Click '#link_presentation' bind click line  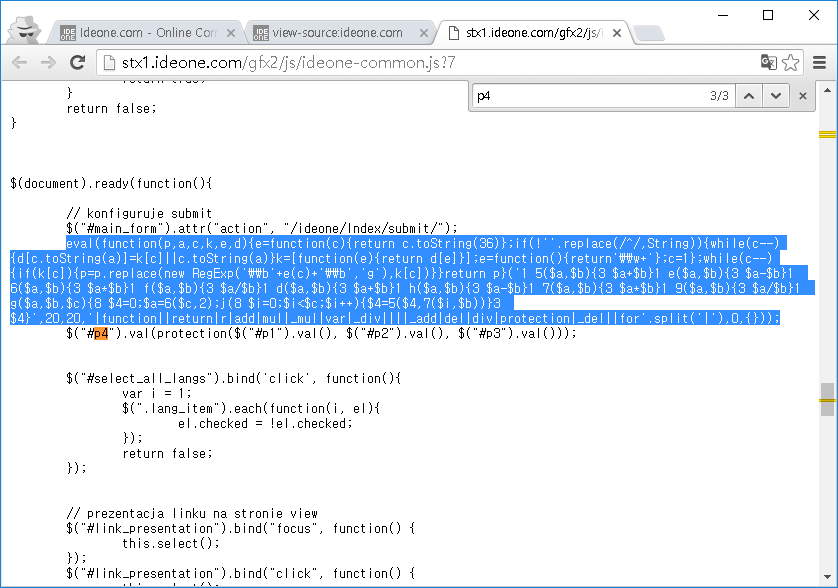(x=240, y=574)
